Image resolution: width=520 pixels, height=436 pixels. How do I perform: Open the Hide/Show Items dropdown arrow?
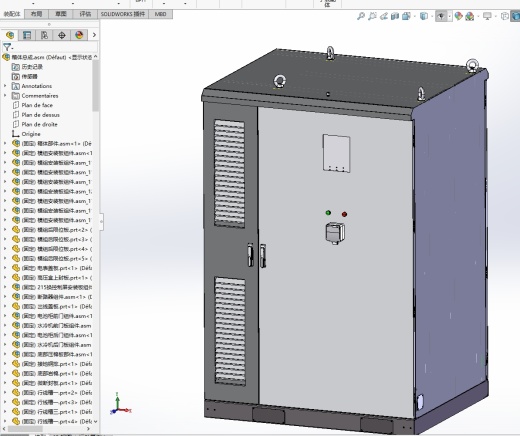coord(450,16)
